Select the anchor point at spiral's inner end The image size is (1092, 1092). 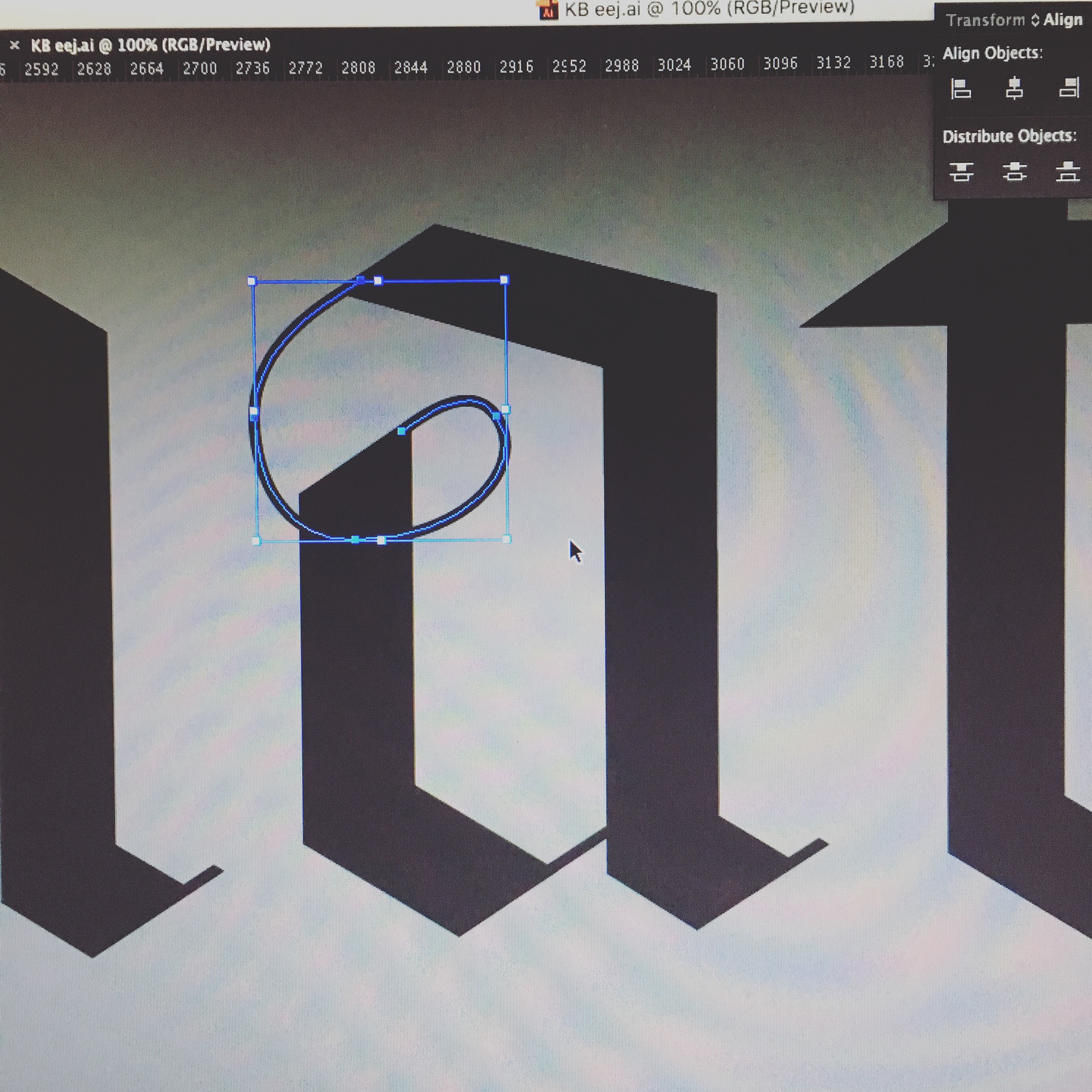(x=402, y=432)
